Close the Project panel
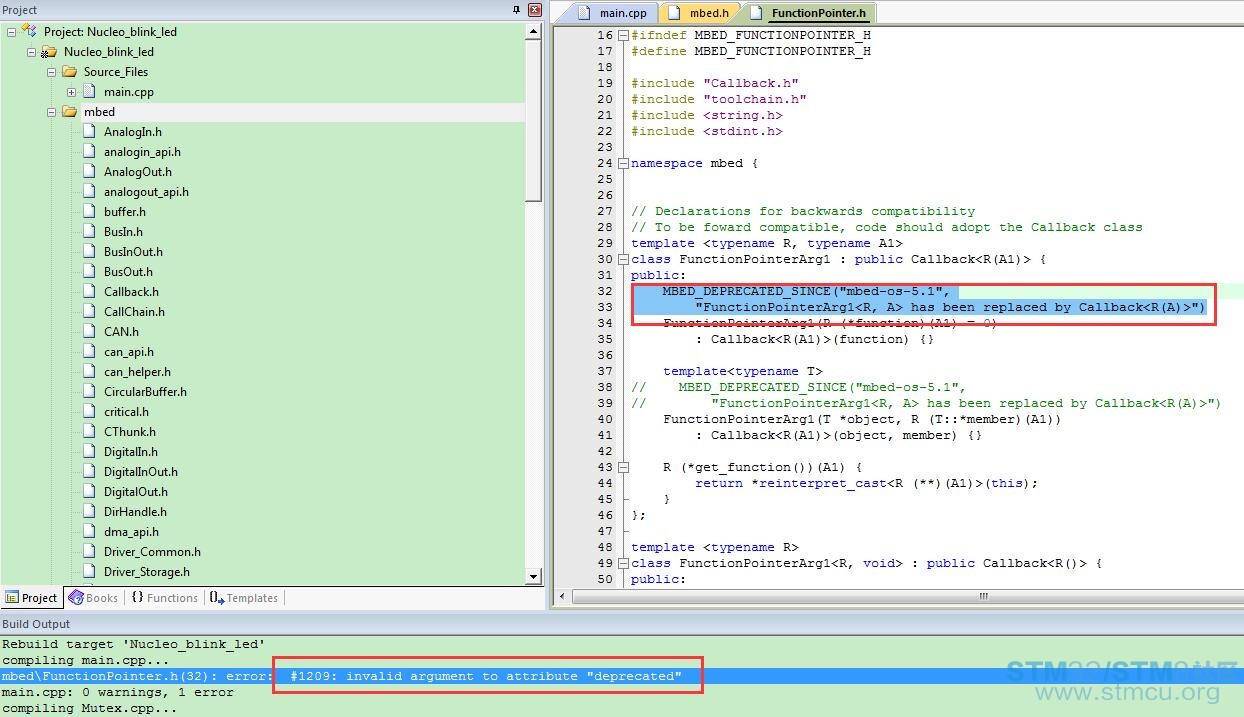 (x=535, y=10)
